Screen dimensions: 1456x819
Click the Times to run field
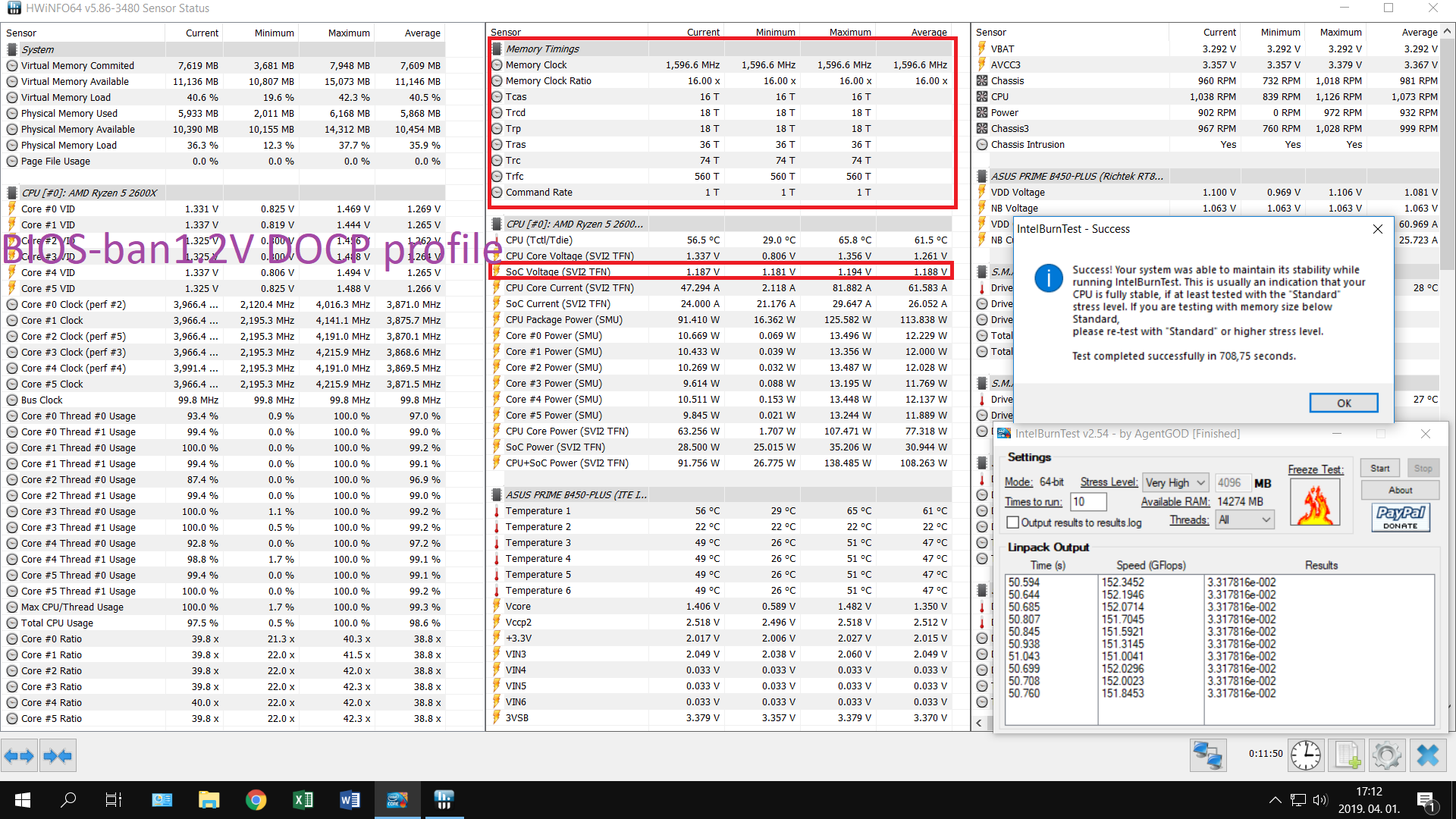pyautogui.click(x=1089, y=501)
